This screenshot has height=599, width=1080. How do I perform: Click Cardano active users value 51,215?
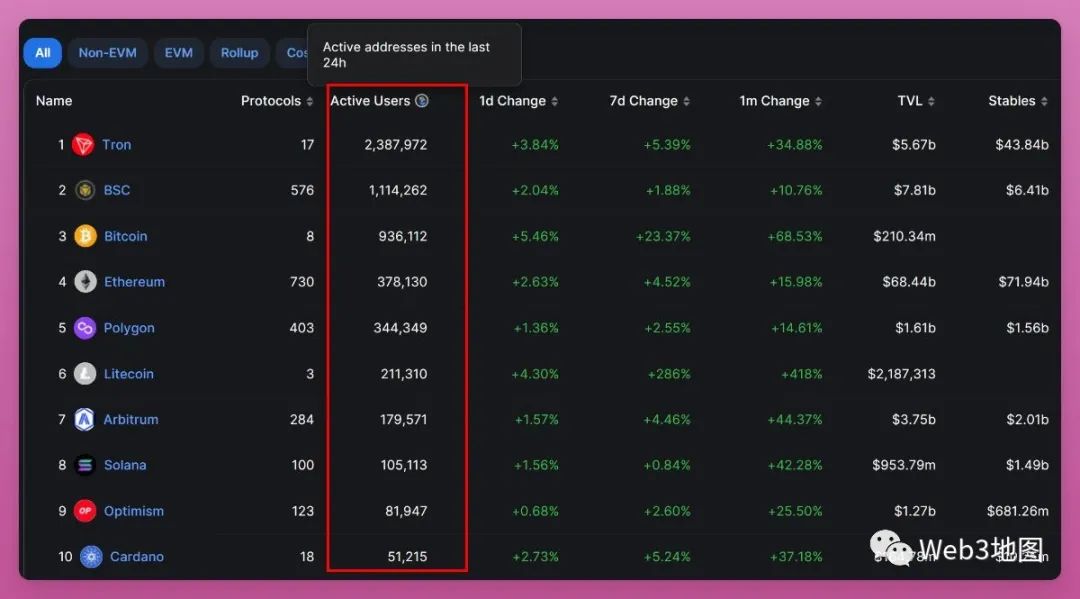pyautogui.click(x=407, y=556)
